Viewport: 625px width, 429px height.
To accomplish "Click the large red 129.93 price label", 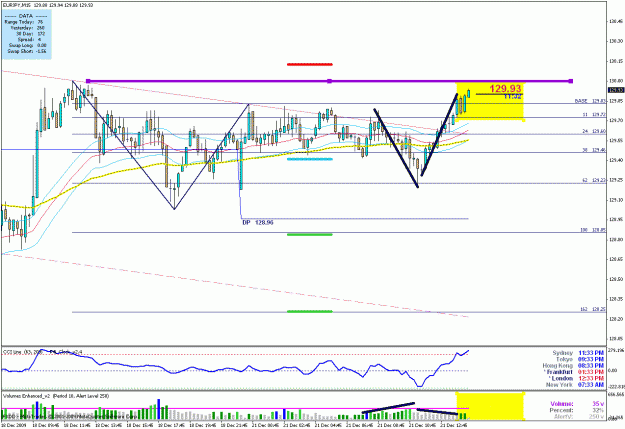I will (x=505, y=89).
